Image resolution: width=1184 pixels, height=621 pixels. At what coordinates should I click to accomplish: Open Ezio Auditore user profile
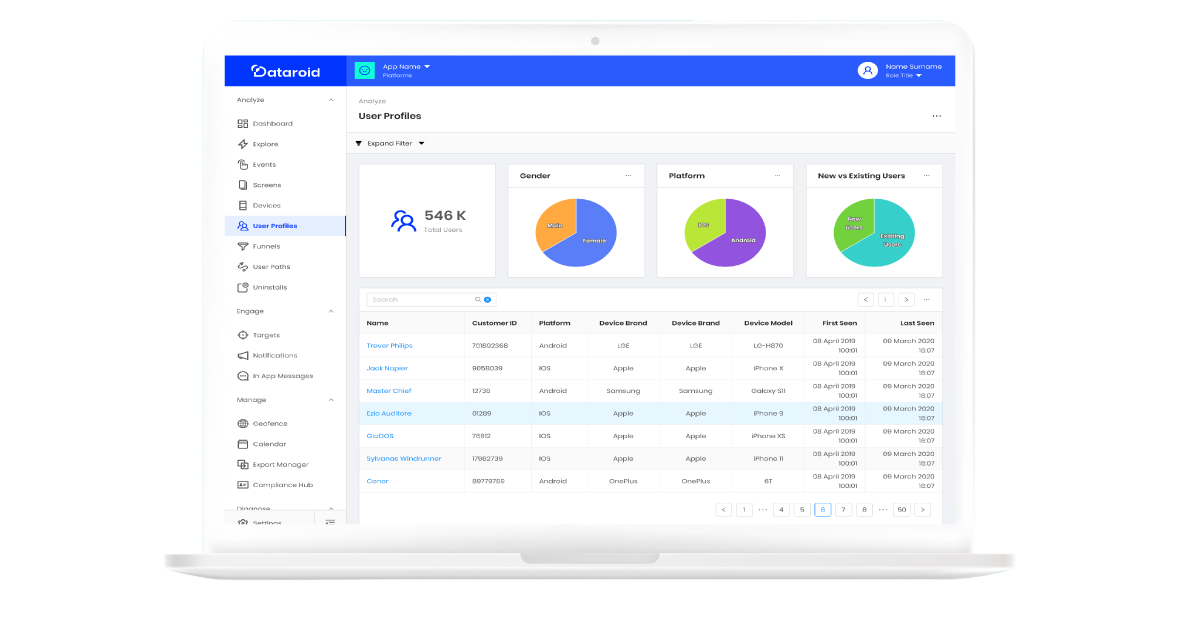click(389, 413)
